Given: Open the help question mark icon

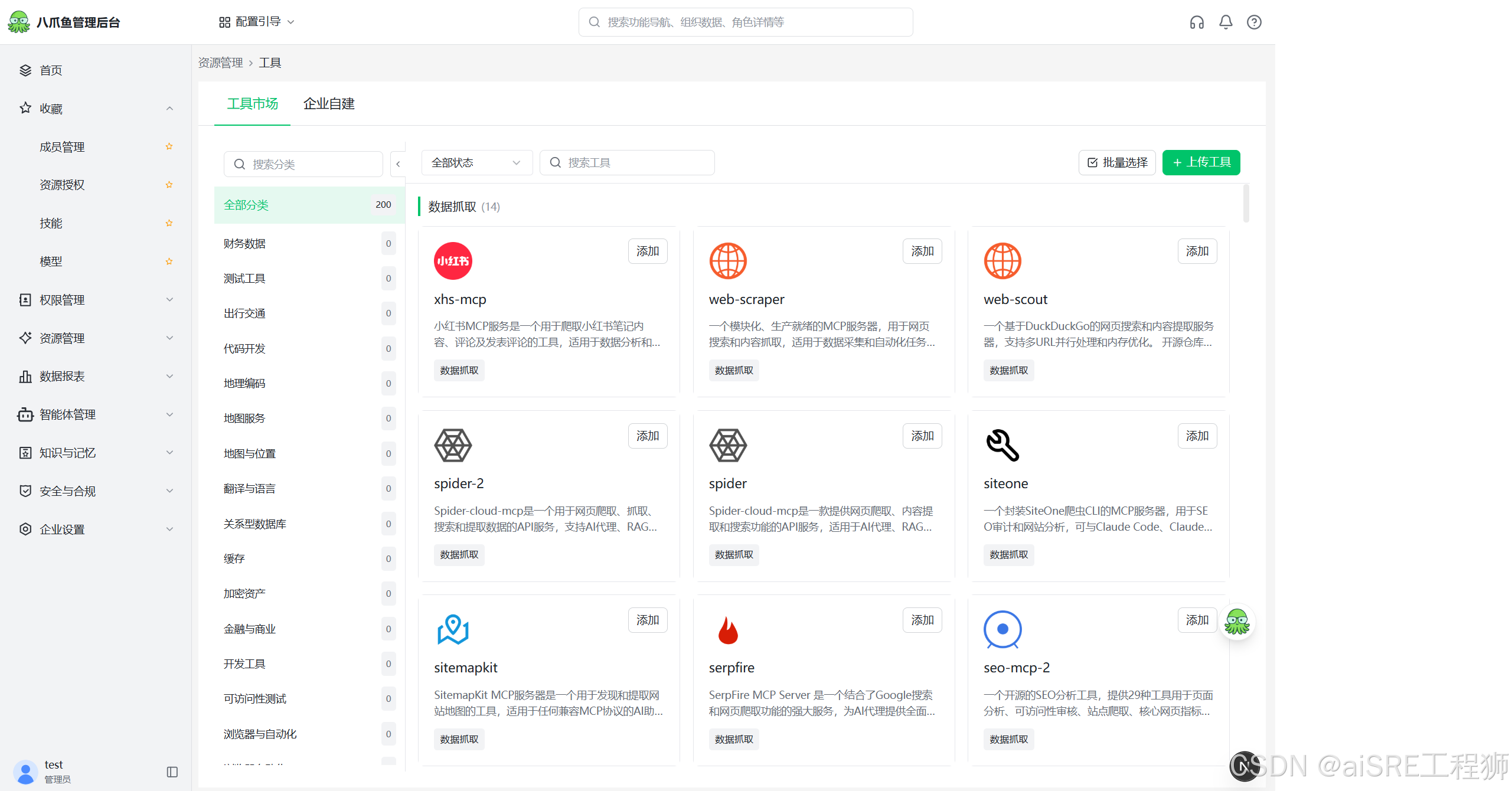Looking at the screenshot, I should pos(1254,22).
